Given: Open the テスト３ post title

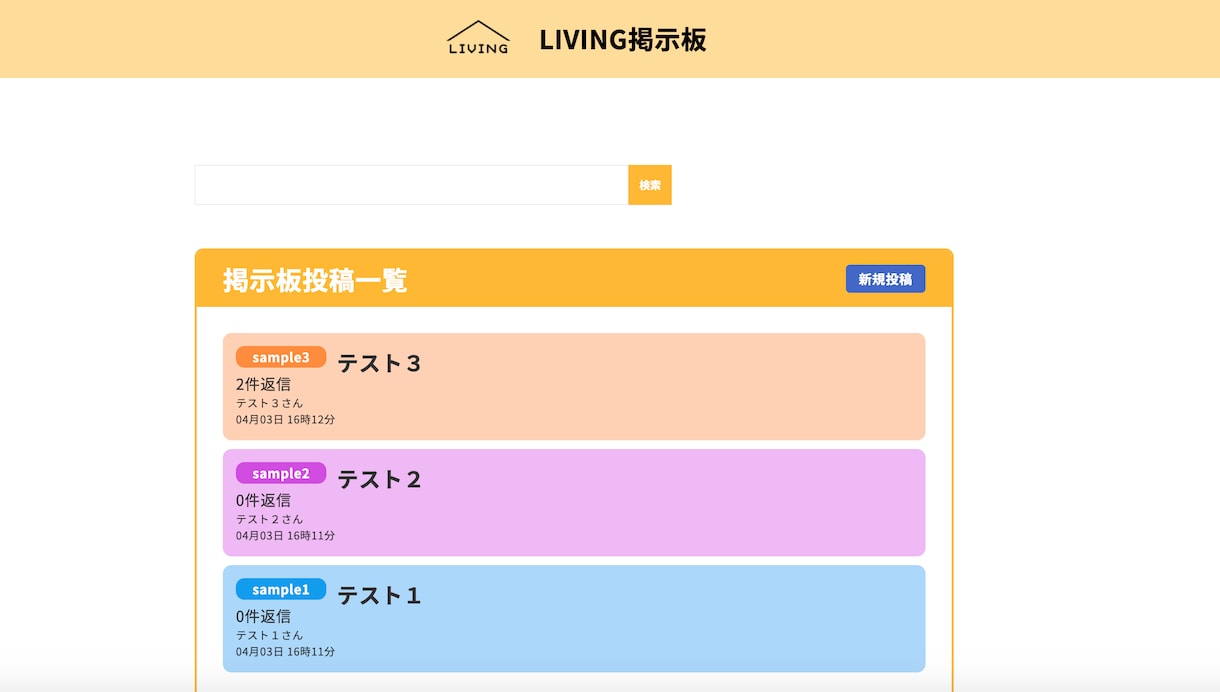Looking at the screenshot, I should coord(379,363).
